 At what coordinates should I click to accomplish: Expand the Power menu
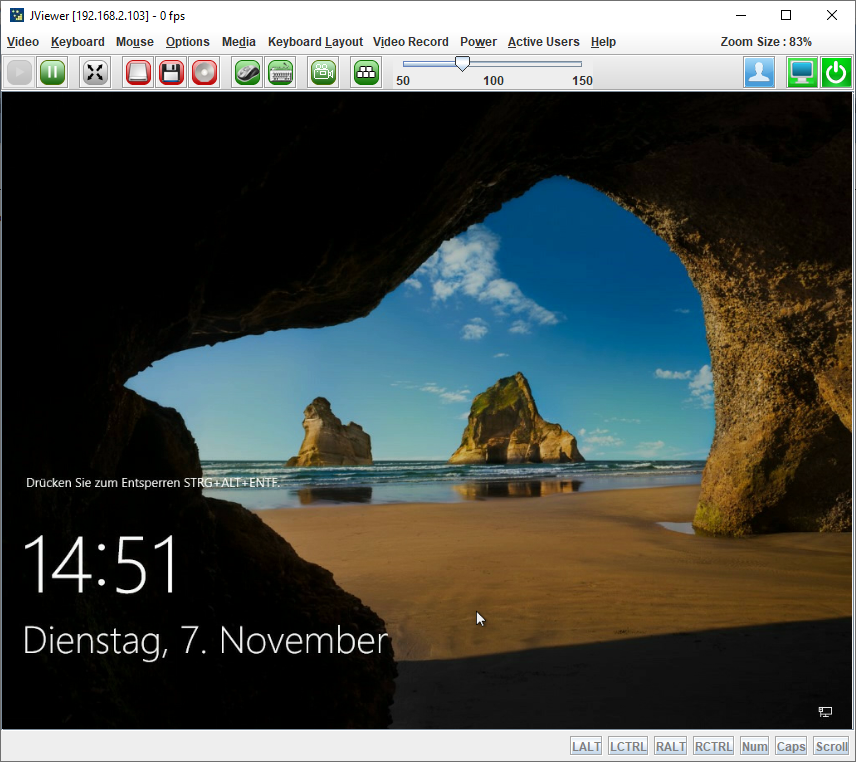click(478, 42)
